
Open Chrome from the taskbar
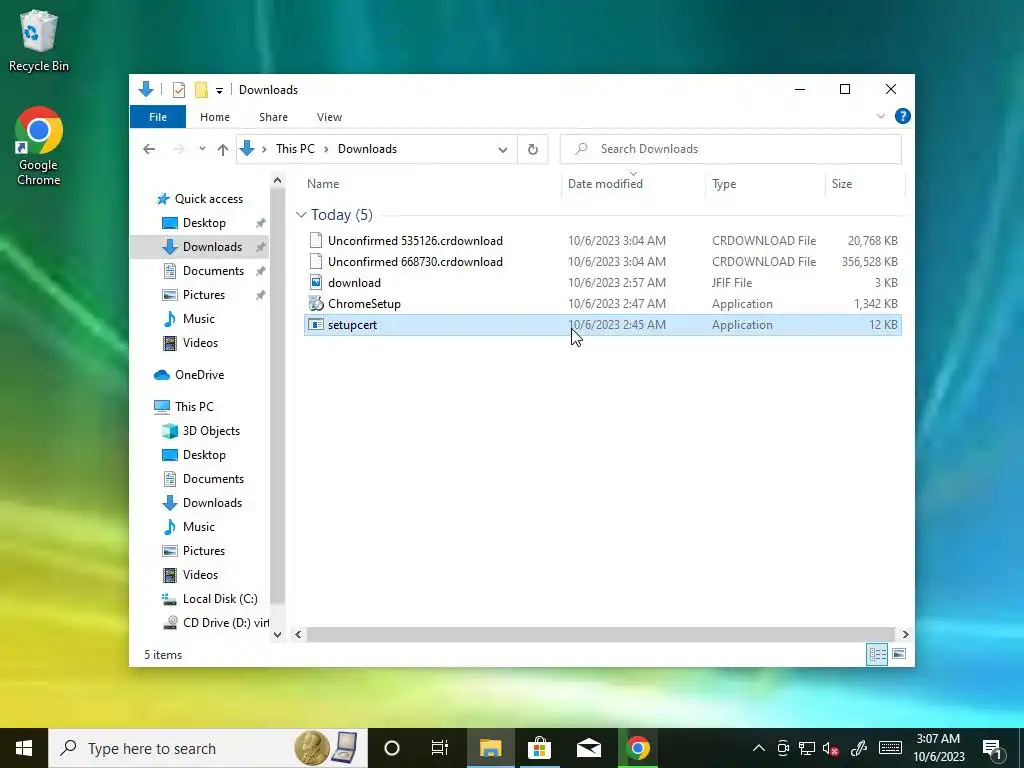638,748
